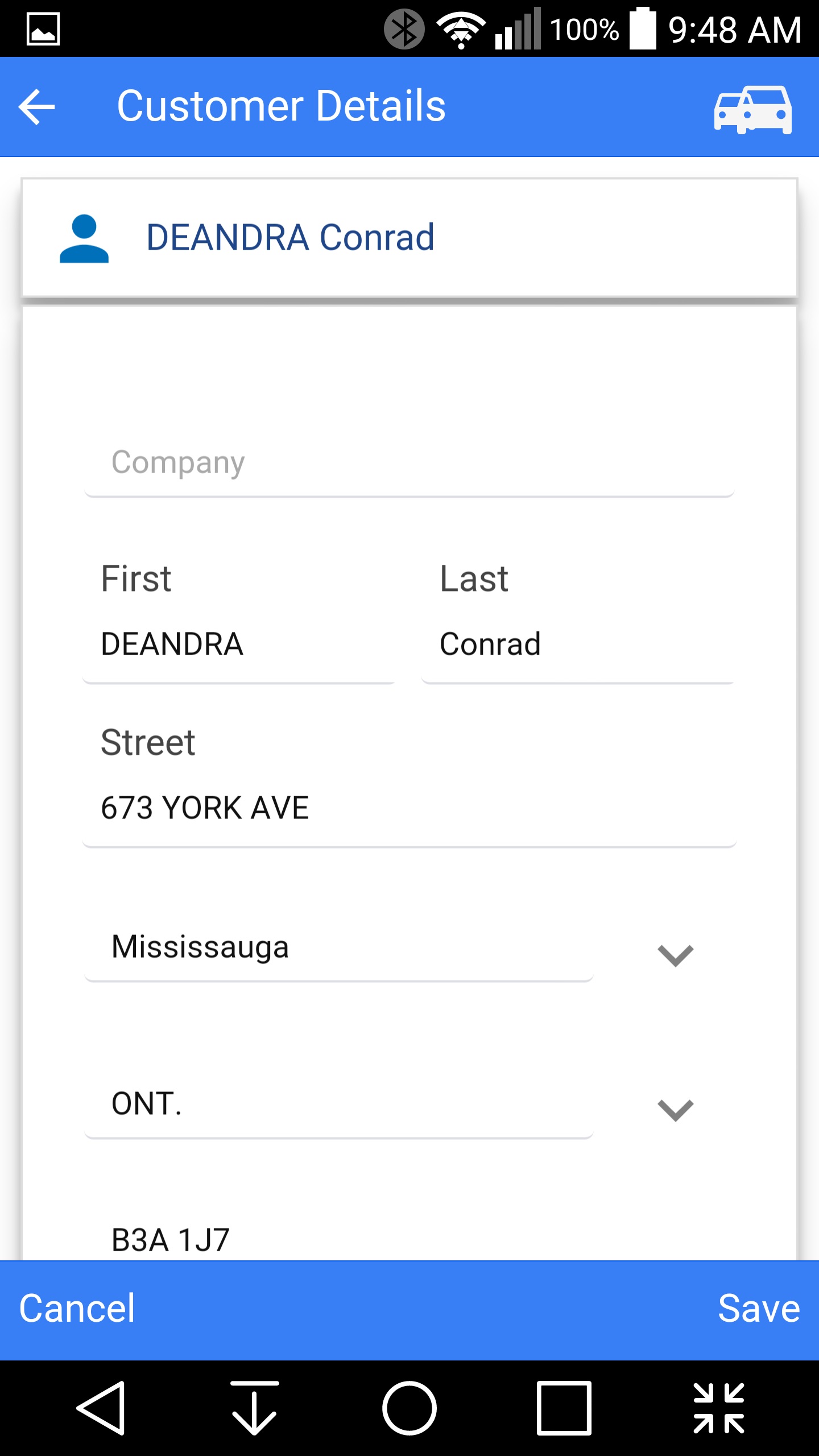Tap the blue person profile icon

click(x=84, y=238)
